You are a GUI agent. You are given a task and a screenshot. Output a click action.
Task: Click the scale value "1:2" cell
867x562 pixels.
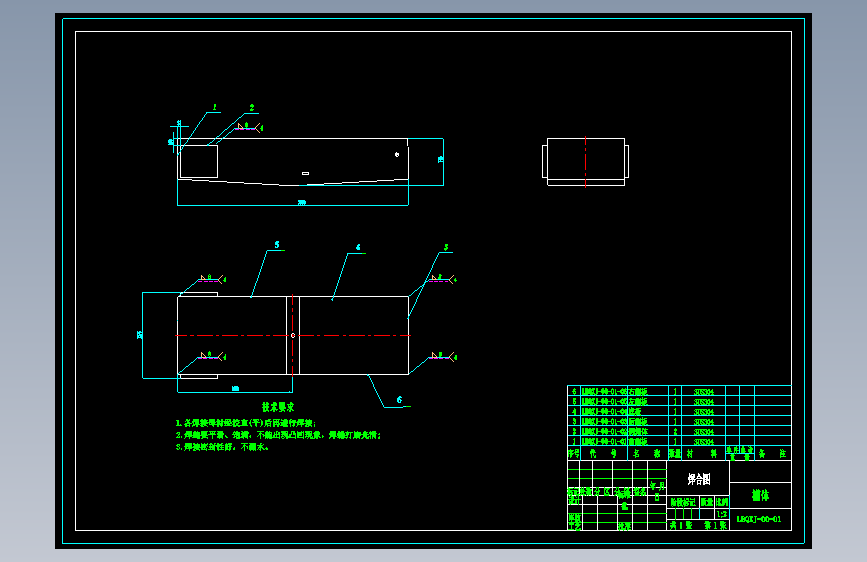click(x=722, y=514)
